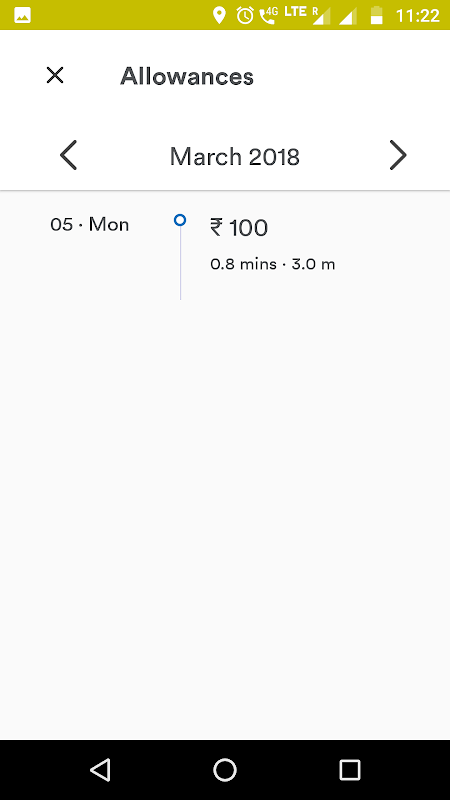Go to previous month with left chevron
Viewport: 450px width, 800px height.
tap(68, 155)
